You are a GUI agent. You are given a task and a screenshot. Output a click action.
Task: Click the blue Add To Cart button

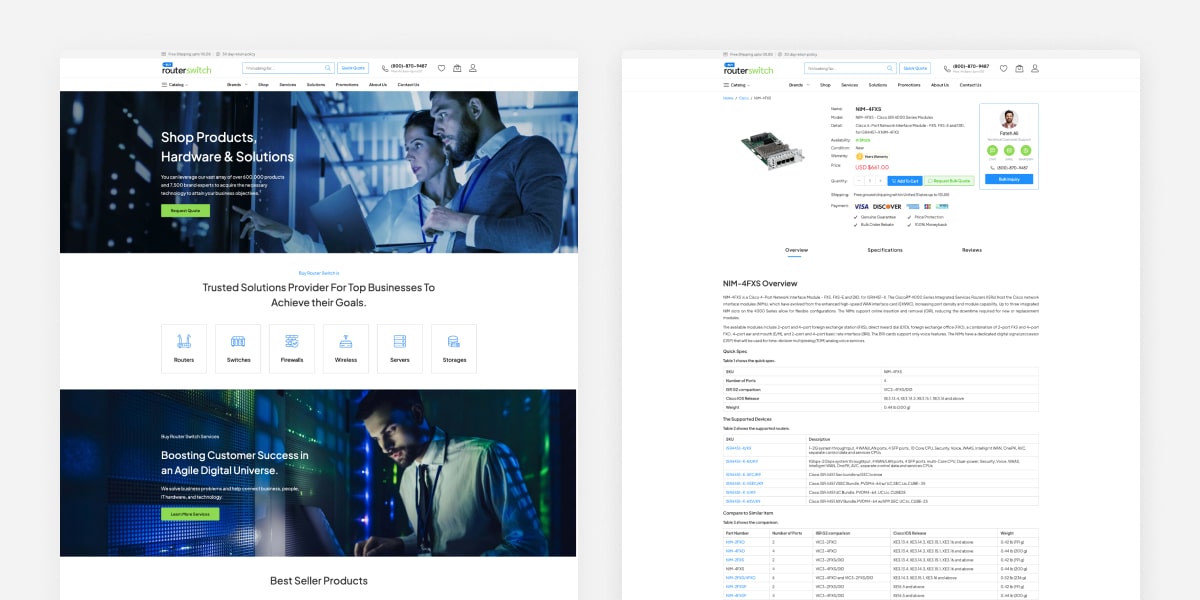pos(905,181)
